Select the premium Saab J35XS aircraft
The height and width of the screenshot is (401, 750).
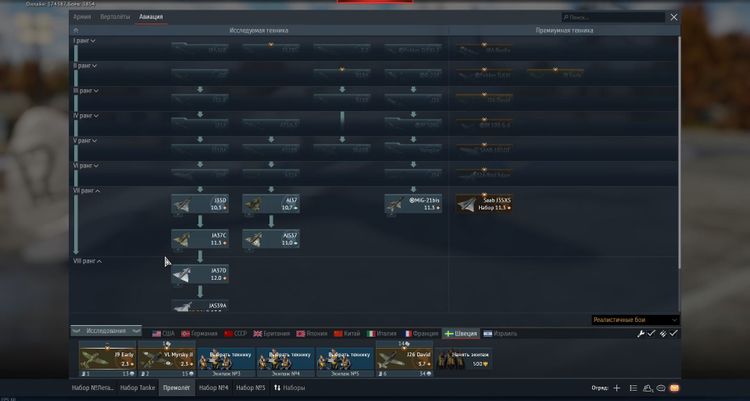tap(484, 203)
